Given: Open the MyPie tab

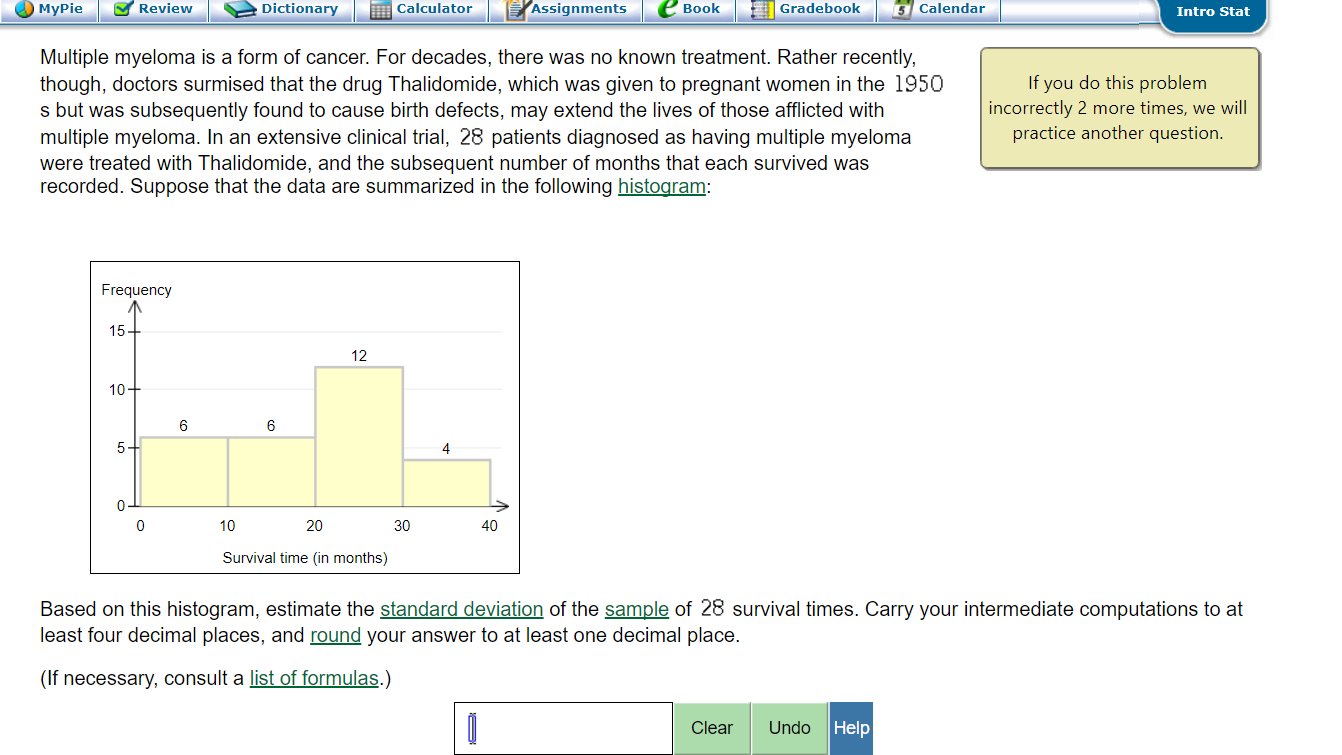Looking at the screenshot, I should (49, 10).
